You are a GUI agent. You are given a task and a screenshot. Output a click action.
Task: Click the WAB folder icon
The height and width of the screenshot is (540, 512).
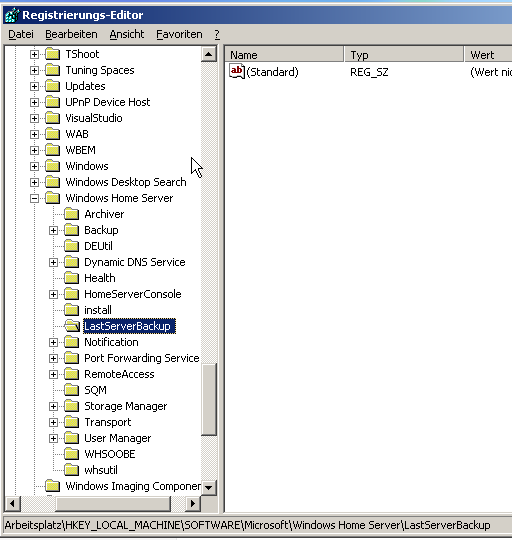[53, 134]
